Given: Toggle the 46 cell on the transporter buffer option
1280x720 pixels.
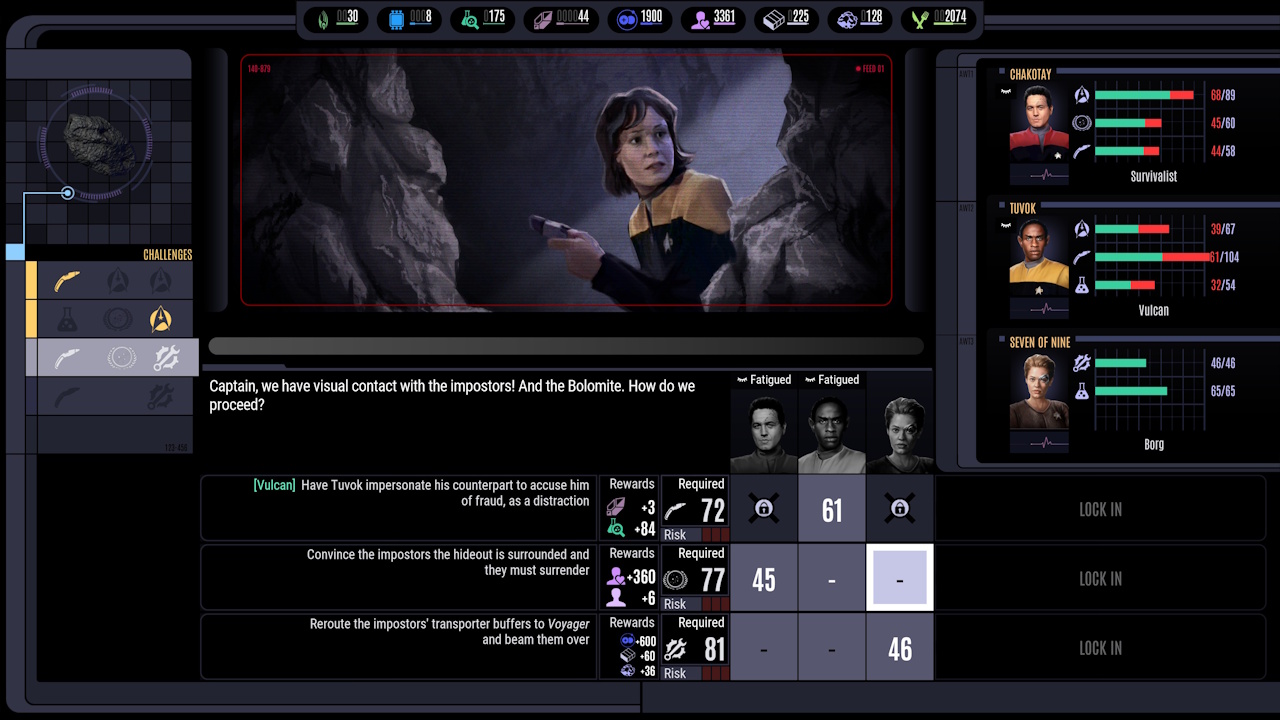Looking at the screenshot, I should pos(899,648).
